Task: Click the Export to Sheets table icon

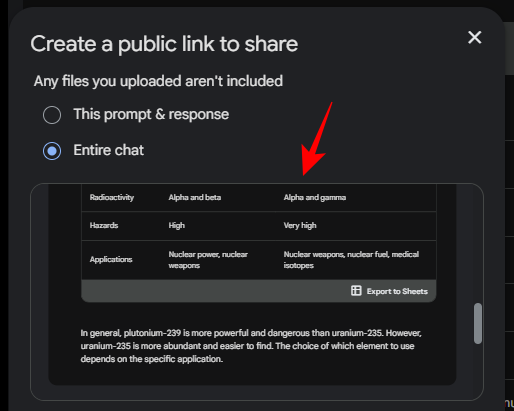Action: [356, 291]
